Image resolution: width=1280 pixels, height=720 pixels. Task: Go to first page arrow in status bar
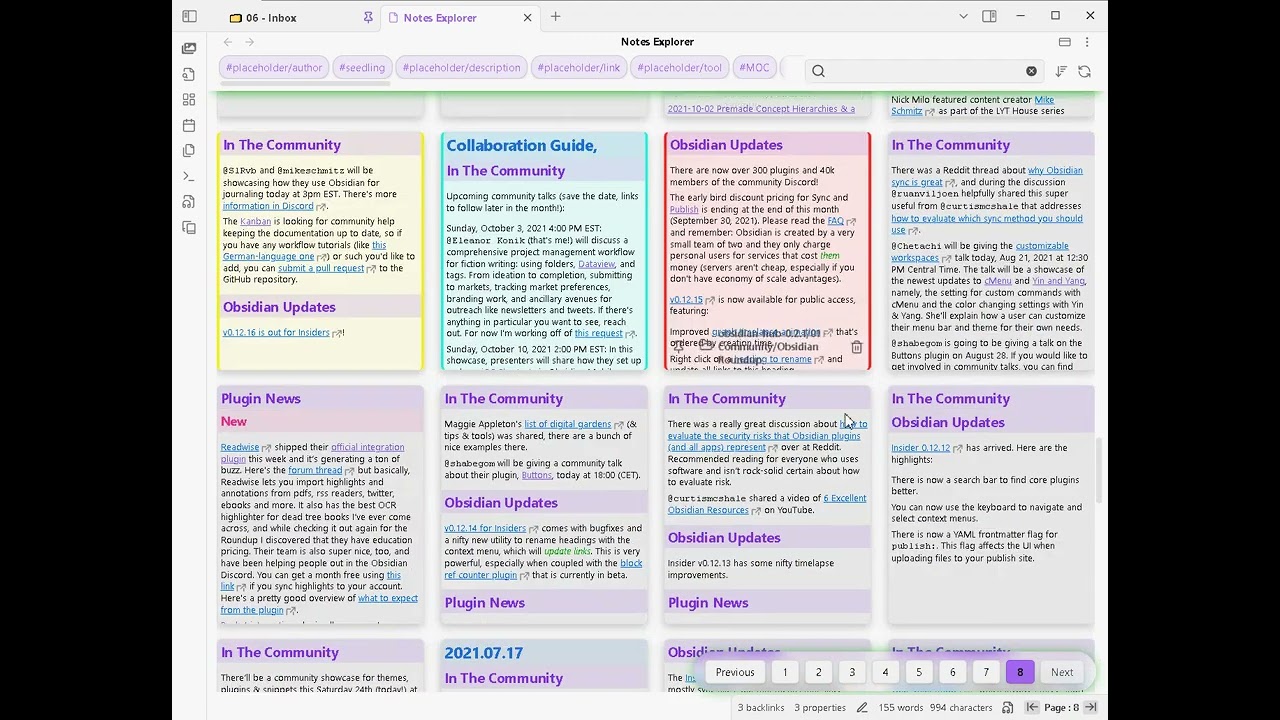(1032, 708)
